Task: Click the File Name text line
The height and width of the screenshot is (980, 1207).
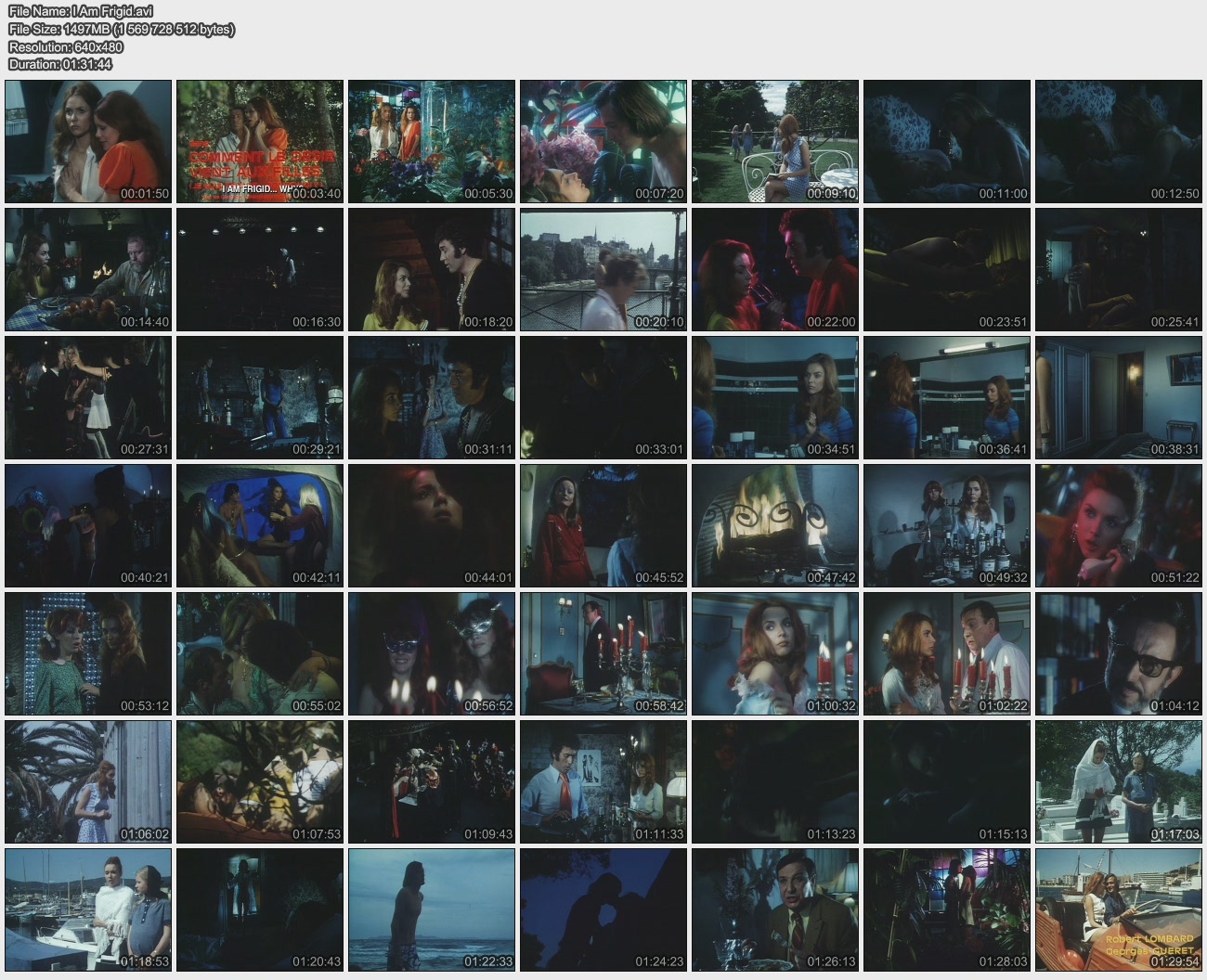Action: pos(81,11)
